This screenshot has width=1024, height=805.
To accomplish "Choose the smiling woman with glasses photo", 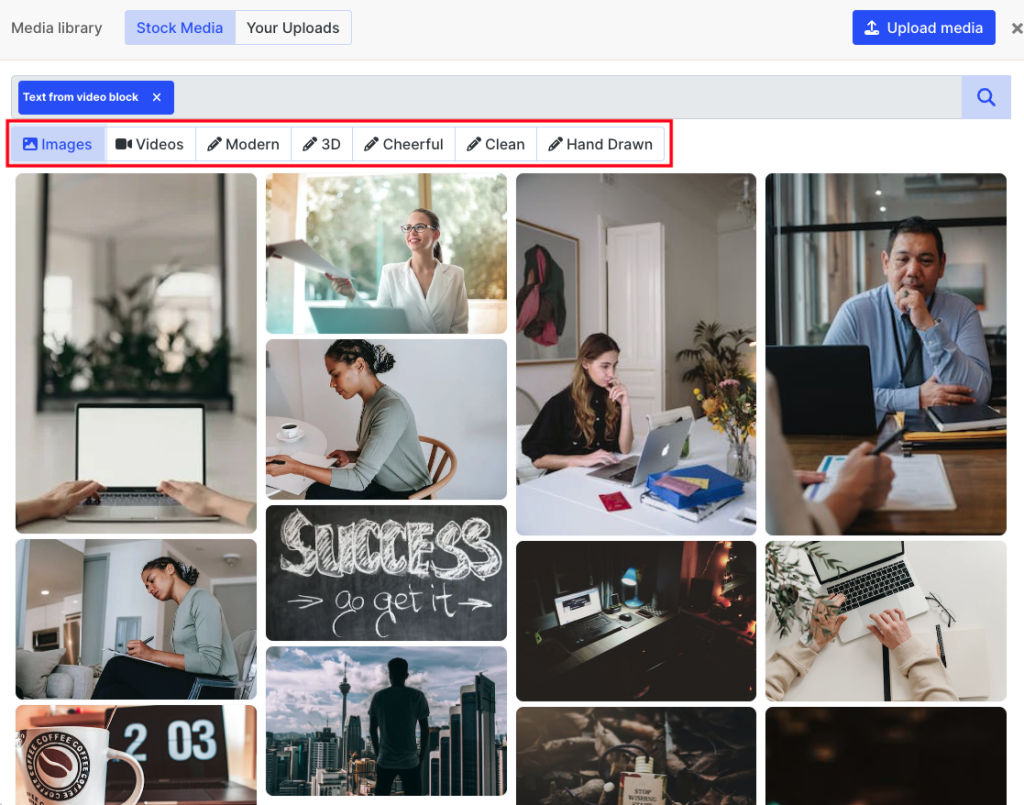I will click(386, 253).
